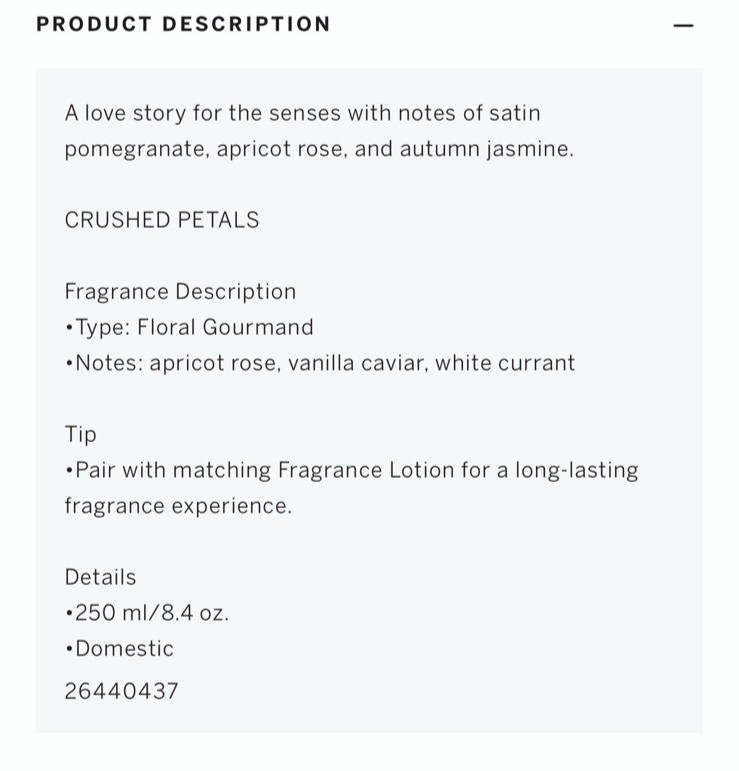739x771 pixels.
Task: Select the Fragrance Description subheading
Action: [x=180, y=292]
